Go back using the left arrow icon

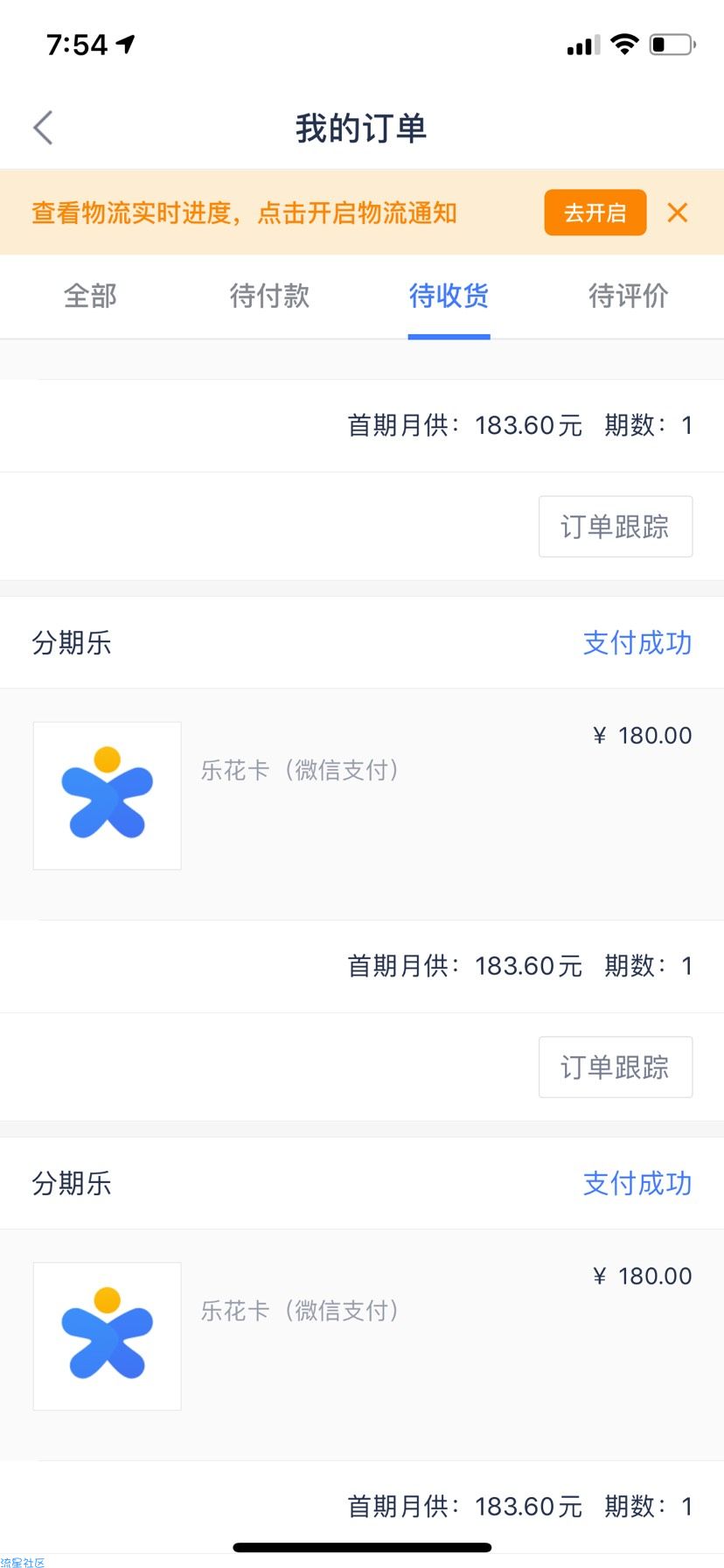click(44, 128)
